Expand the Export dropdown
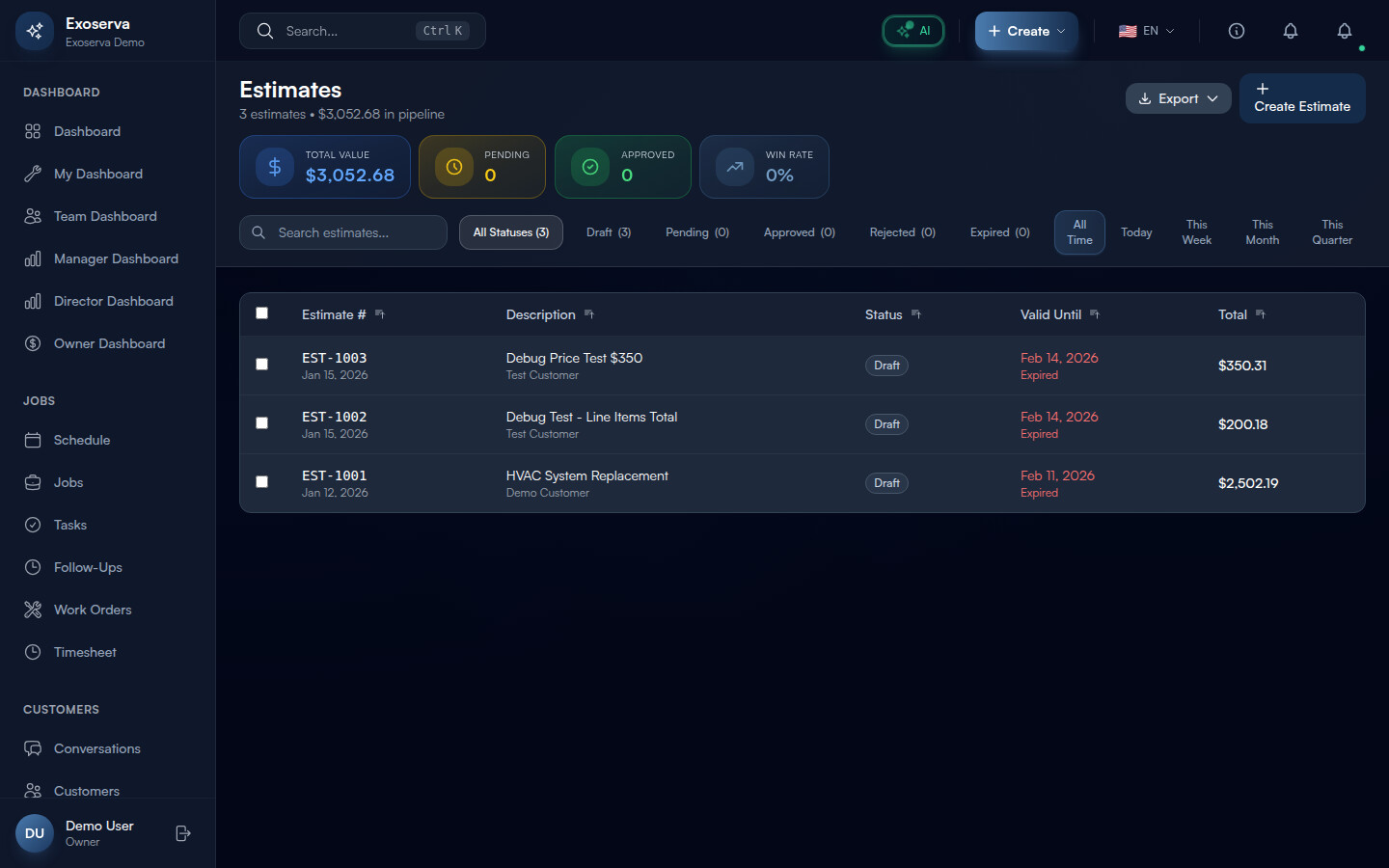1389x868 pixels. pyautogui.click(x=1178, y=98)
